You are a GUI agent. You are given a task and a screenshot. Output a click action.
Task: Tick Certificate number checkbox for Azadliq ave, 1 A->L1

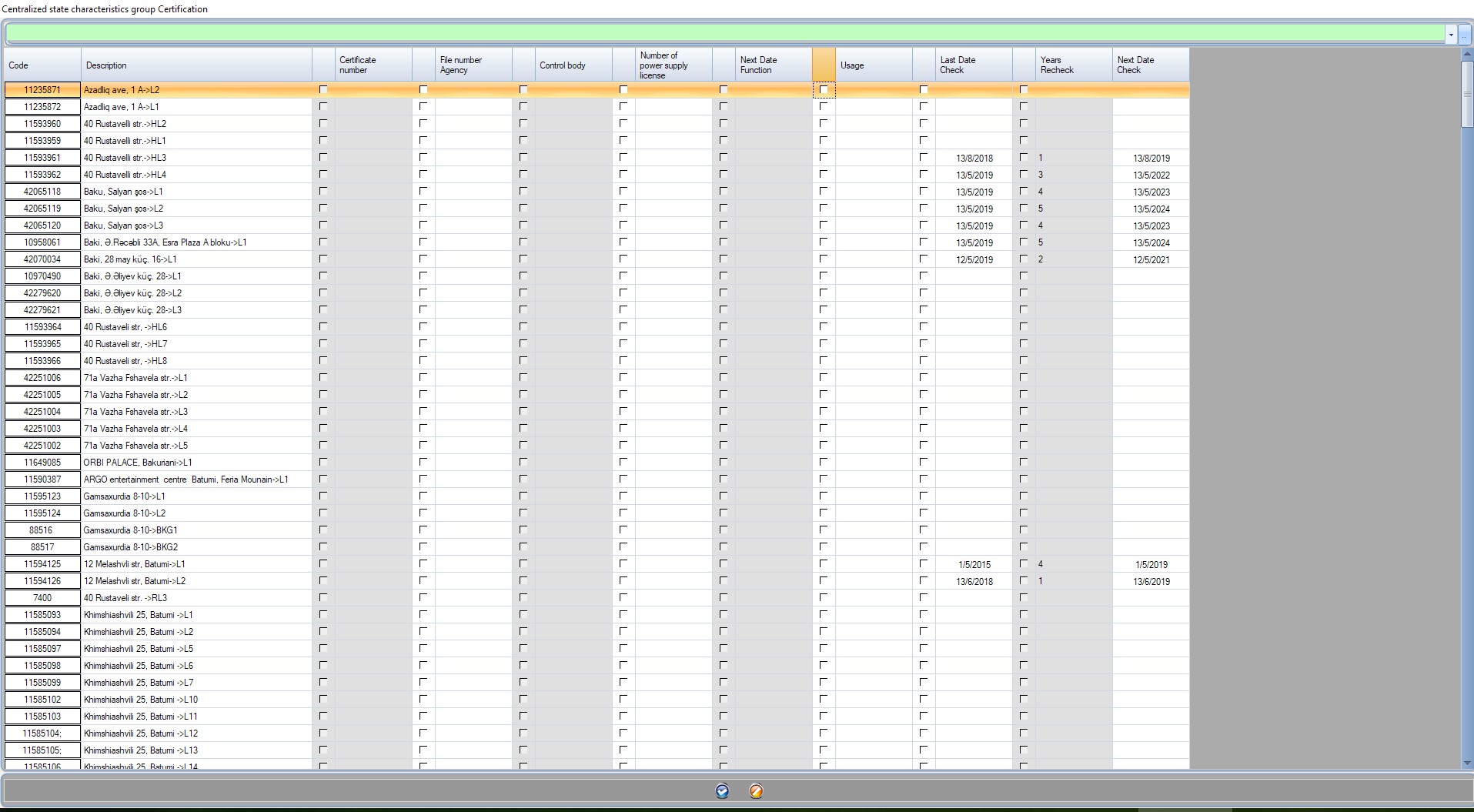tap(323, 107)
